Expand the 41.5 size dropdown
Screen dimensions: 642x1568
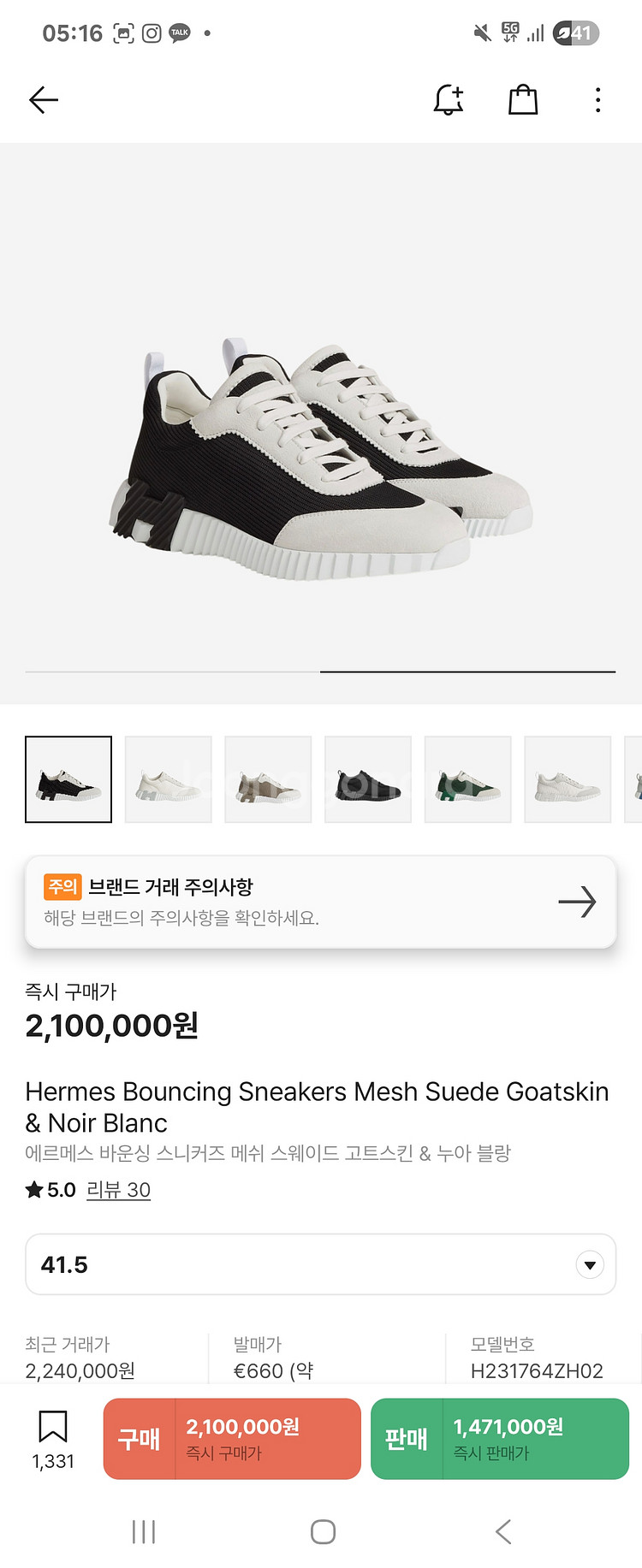(320, 1264)
